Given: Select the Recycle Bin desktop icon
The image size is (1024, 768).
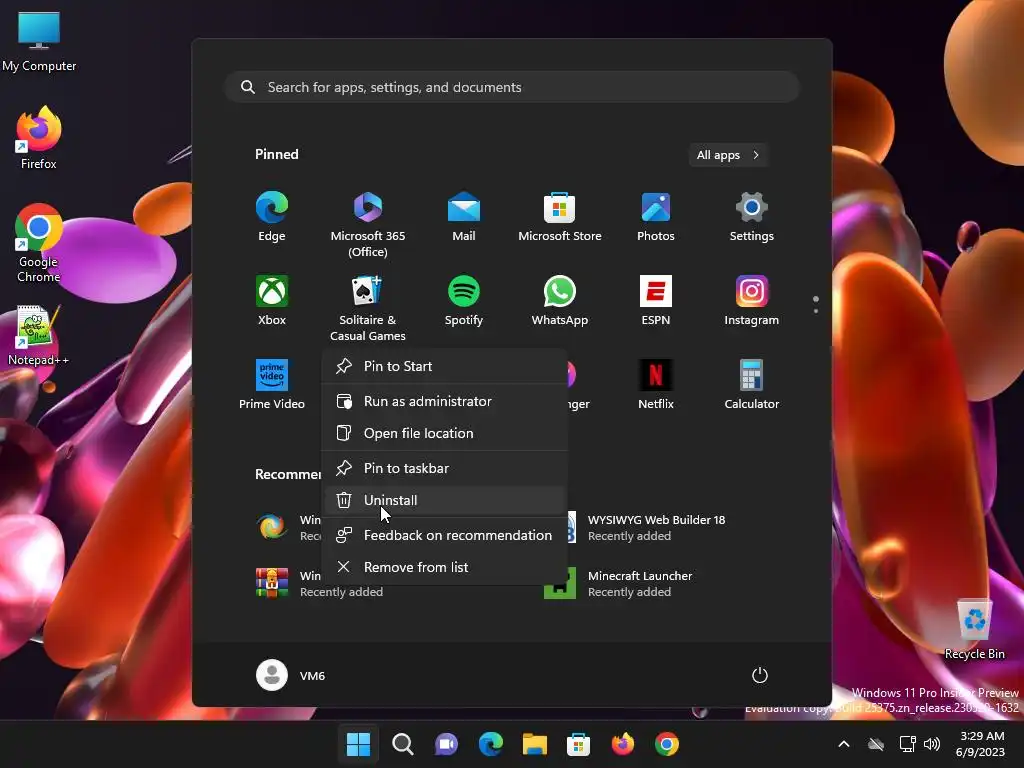Looking at the screenshot, I should 974,628.
